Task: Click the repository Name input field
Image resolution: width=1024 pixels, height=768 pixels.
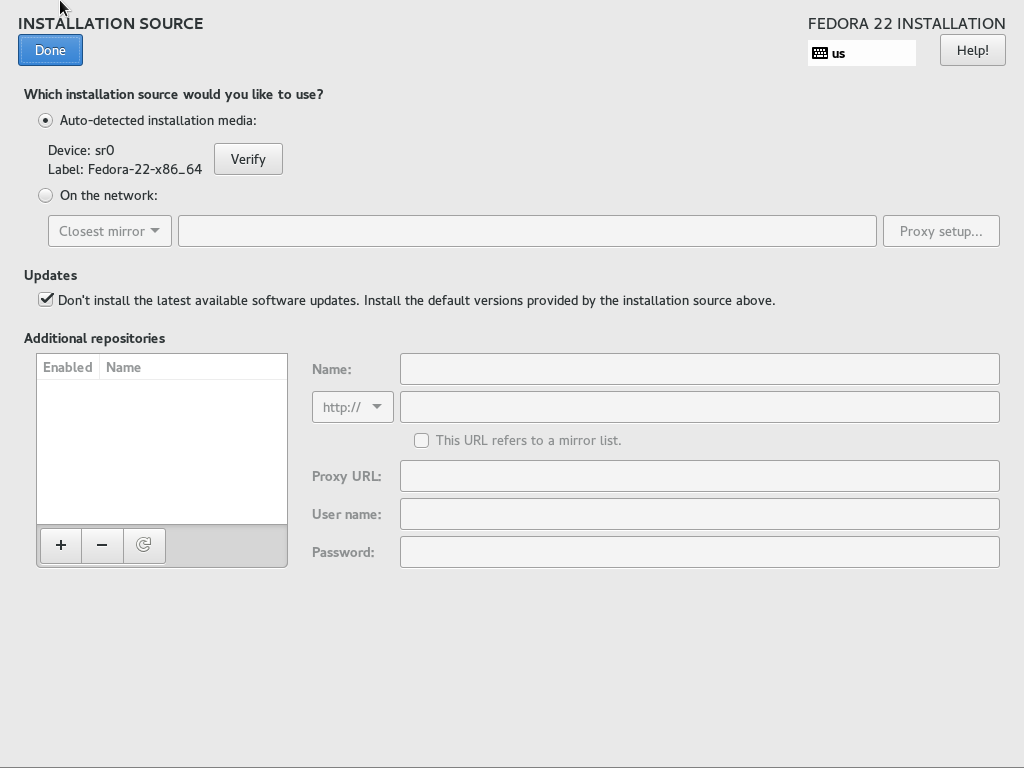Action: coord(699,369)
